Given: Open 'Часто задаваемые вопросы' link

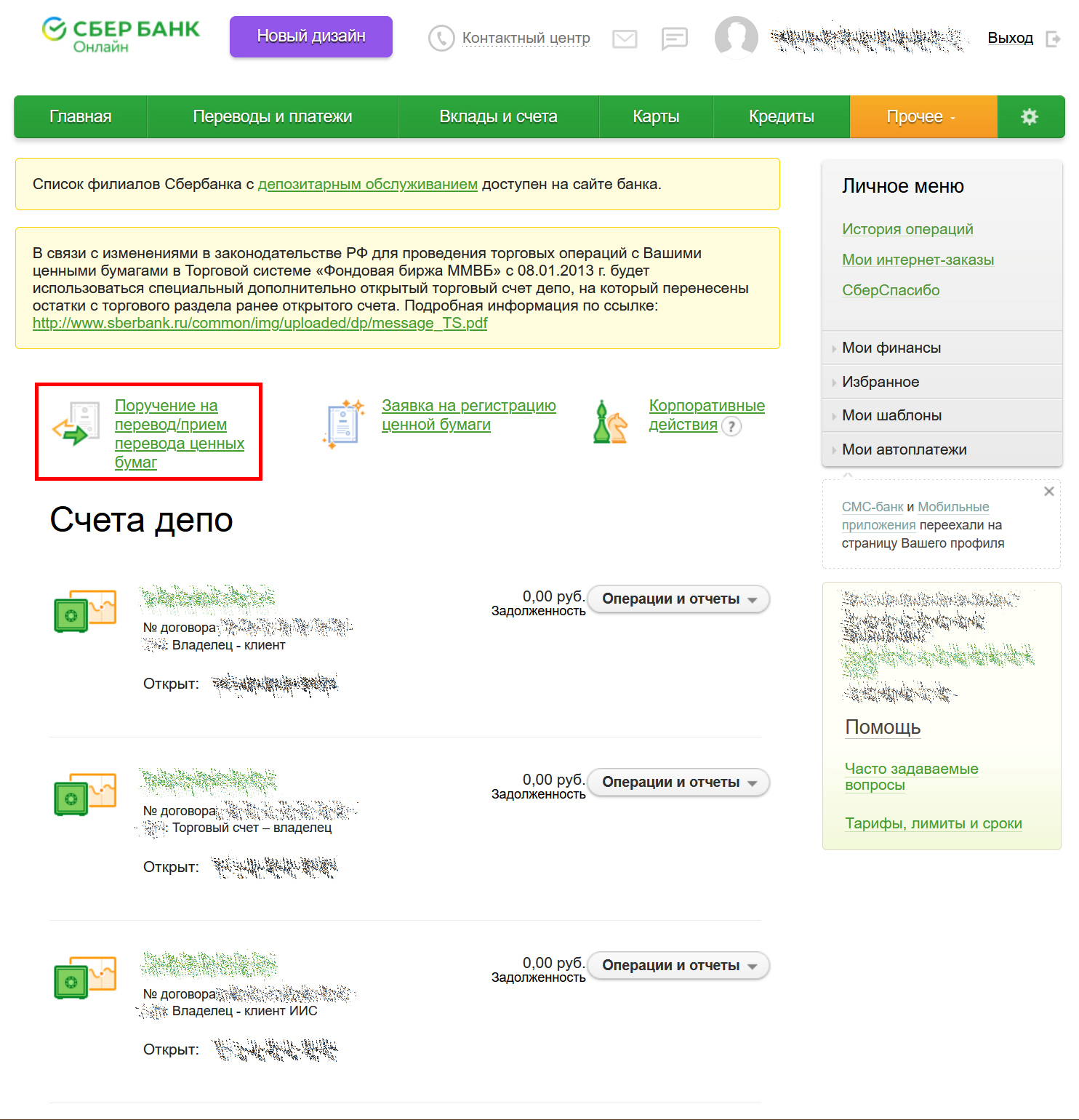Looking at the screenshot, I should click(912, 777).
